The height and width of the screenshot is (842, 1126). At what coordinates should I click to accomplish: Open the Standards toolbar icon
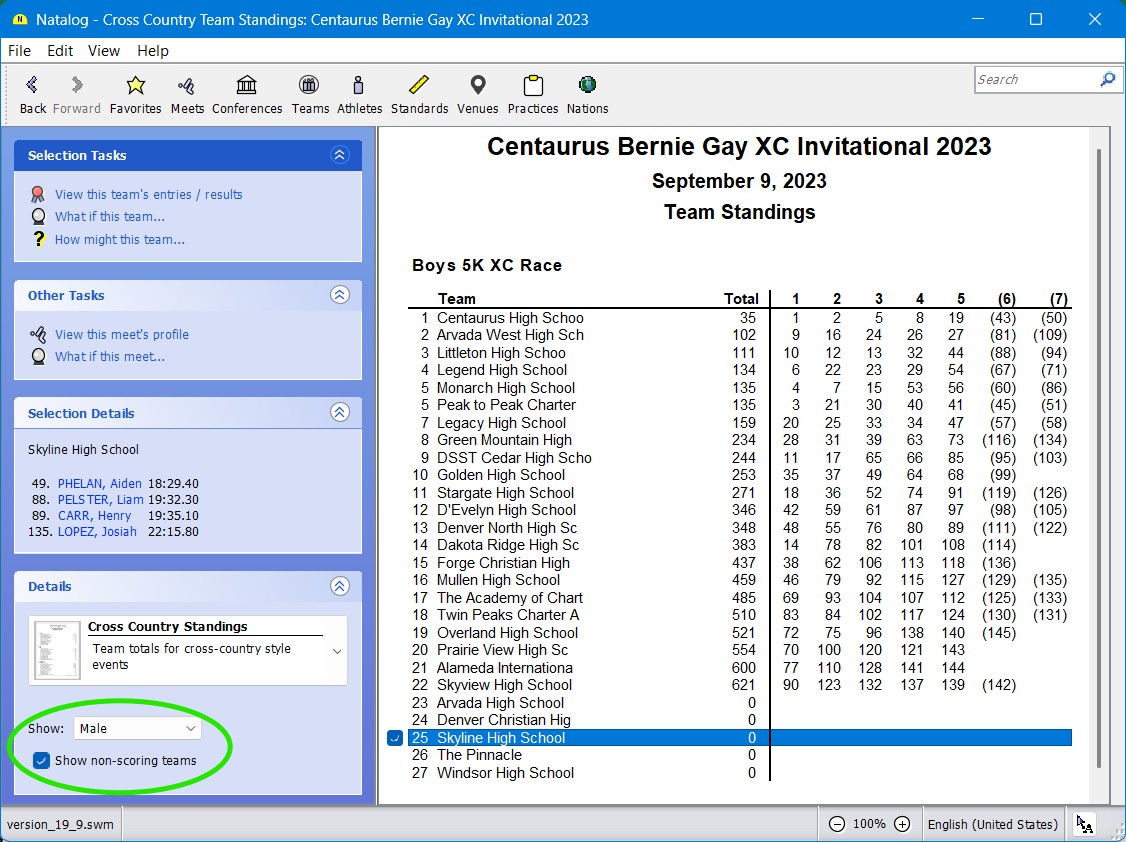(419, 95)
